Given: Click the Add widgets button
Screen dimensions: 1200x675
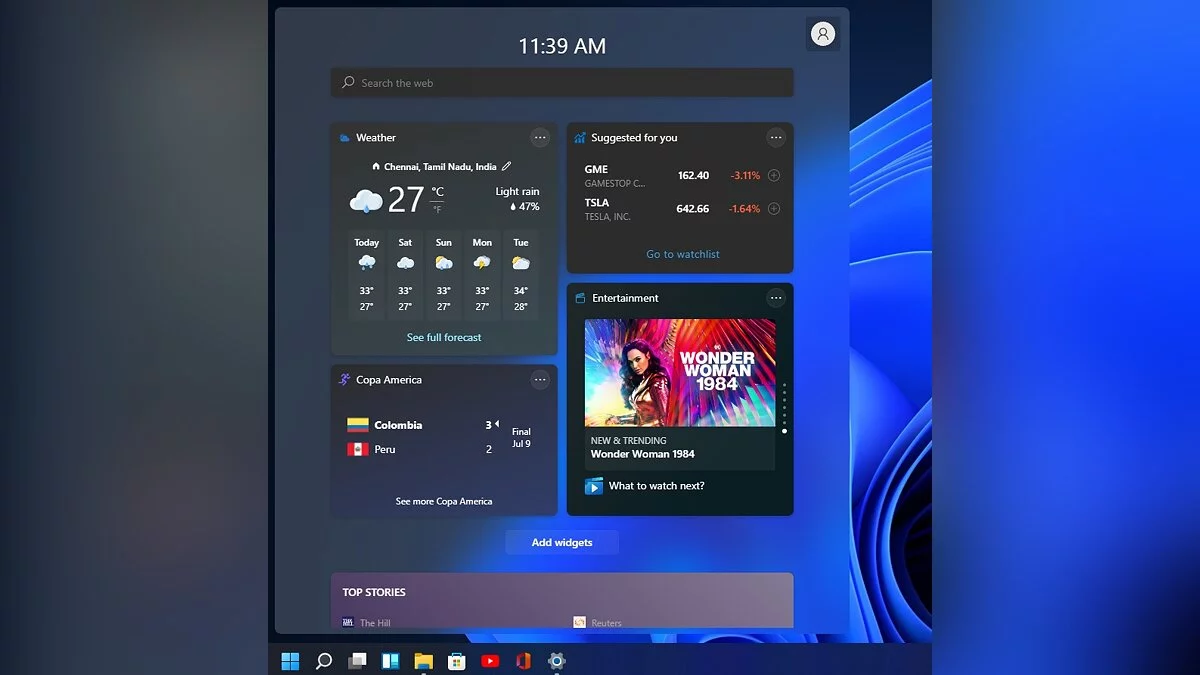Looking at the screenshot, I should pos(562,543).
